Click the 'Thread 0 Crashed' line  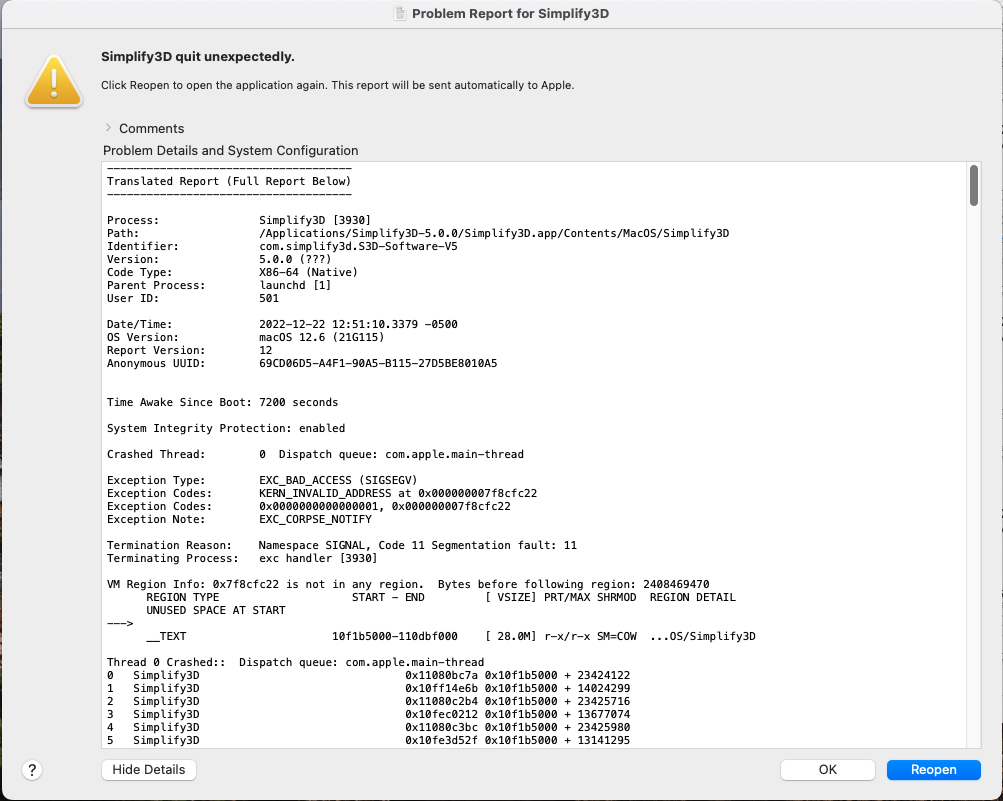296,662
